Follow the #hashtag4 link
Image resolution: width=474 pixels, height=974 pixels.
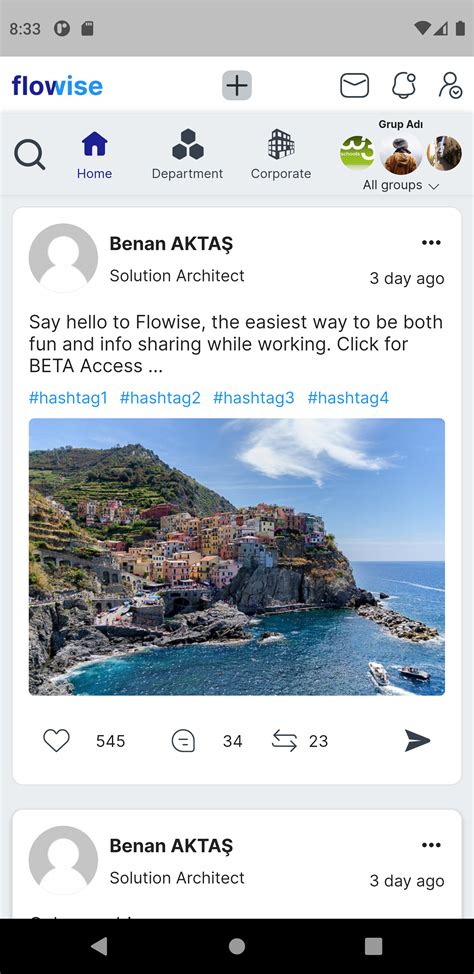348,398
